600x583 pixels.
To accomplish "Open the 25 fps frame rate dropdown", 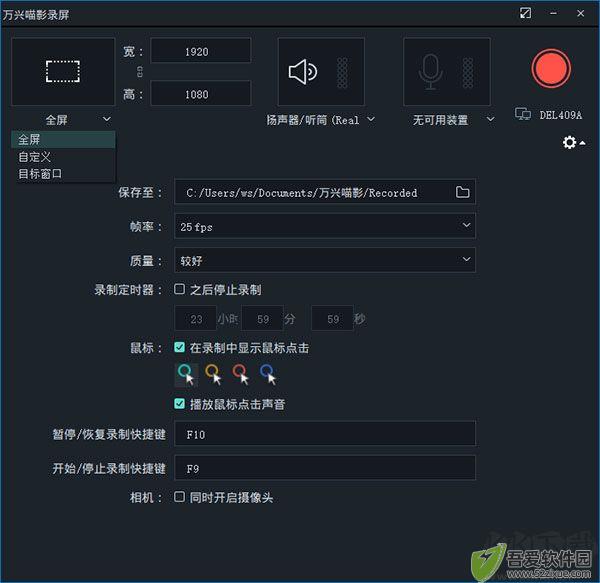I will pos(325,226).
